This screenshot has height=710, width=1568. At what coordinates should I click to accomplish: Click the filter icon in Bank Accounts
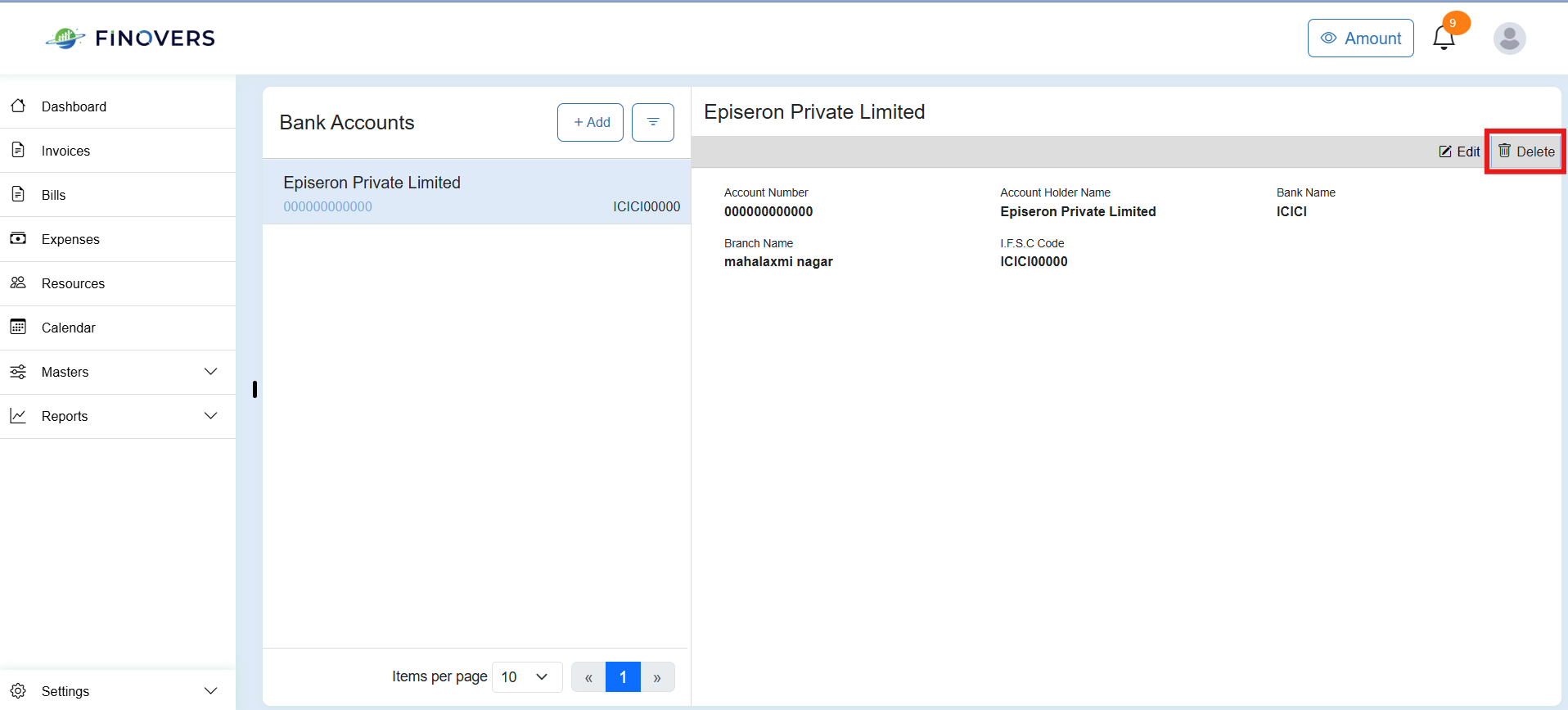(653, 122)
